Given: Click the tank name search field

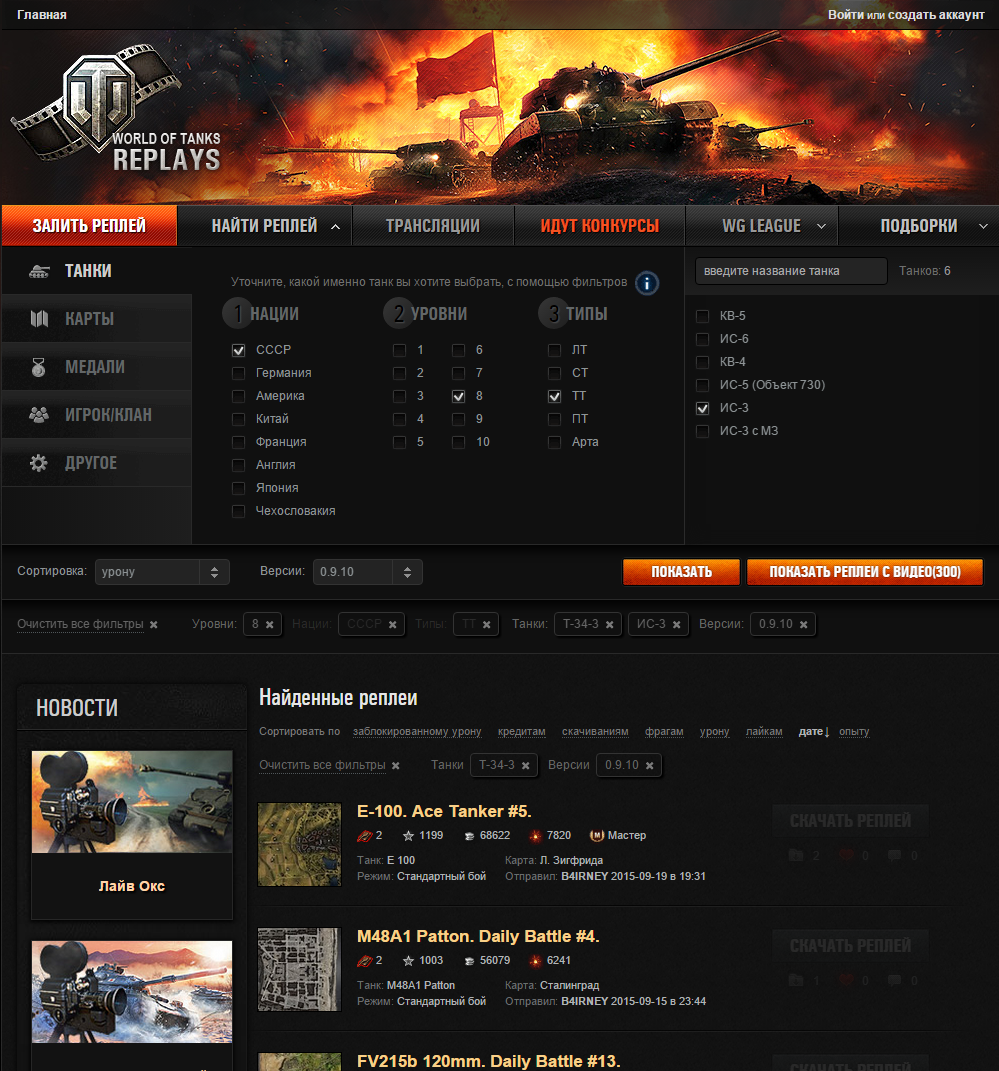Looking at the screenshot, I should pos(791,271).
